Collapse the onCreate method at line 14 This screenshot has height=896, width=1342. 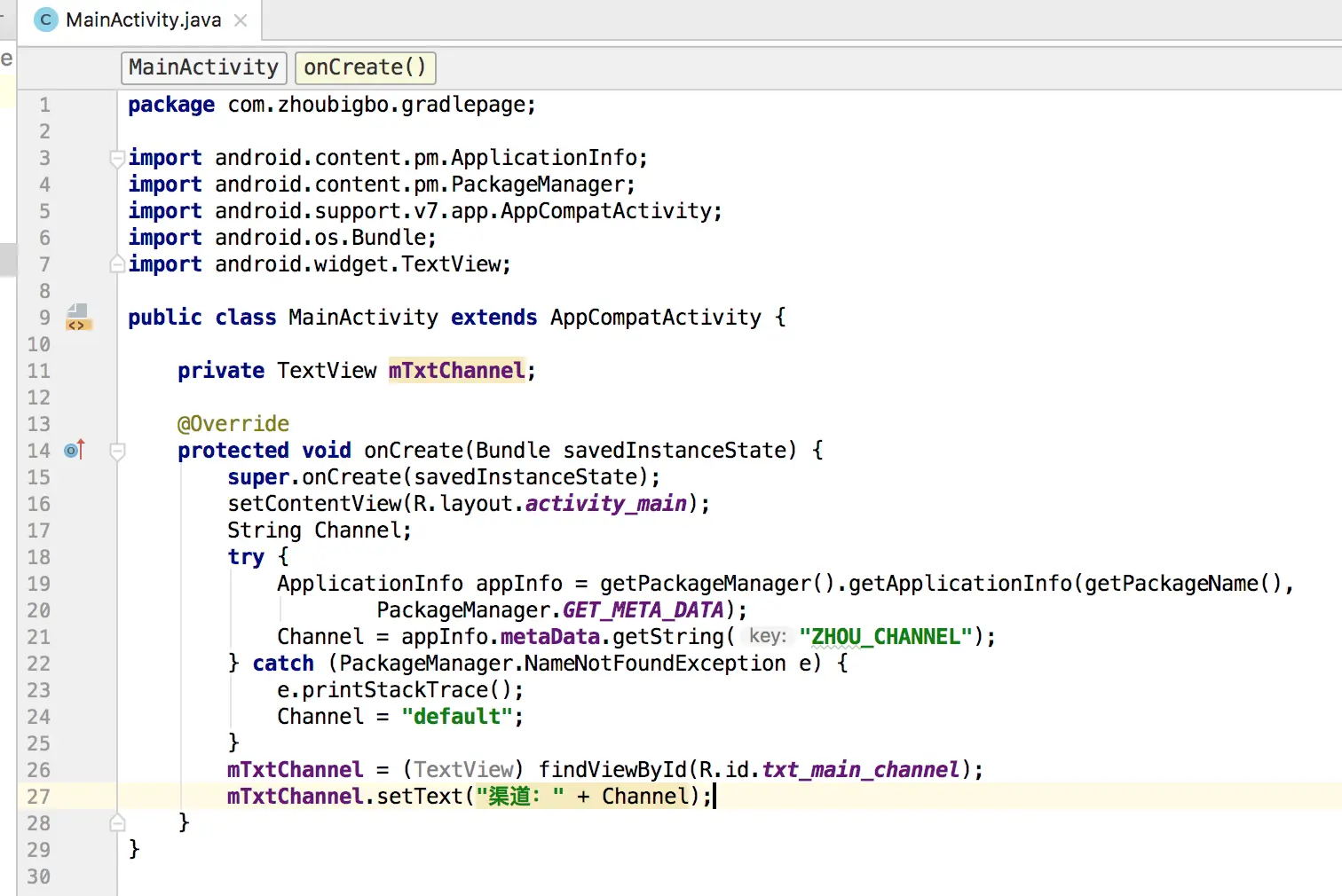116,451
